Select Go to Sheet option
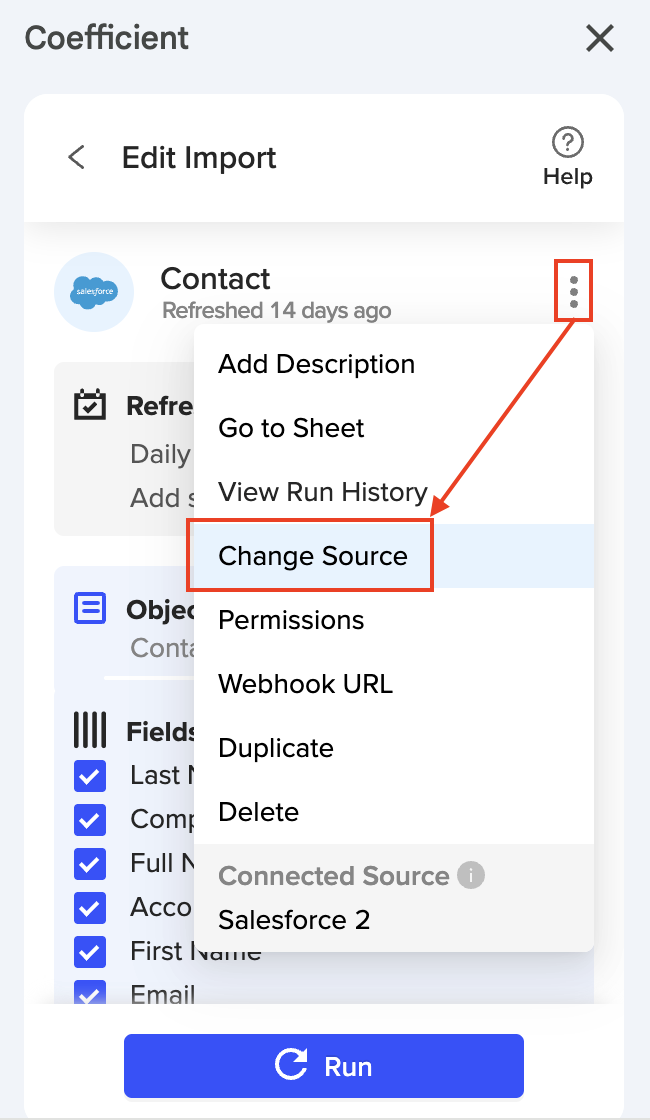The height and width of the screenshot is (1120, 650). pos(291,428)
